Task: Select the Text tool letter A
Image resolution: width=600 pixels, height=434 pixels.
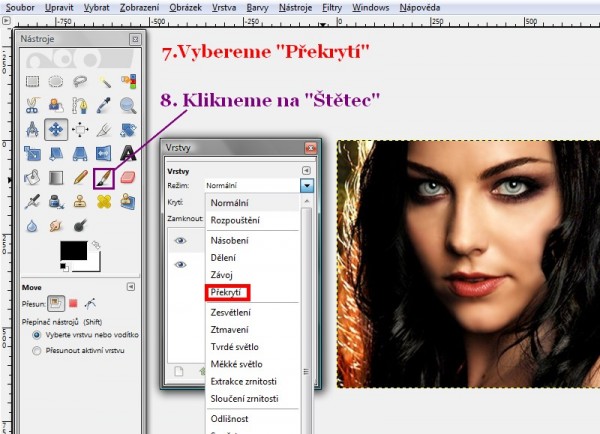Action: tap(128, 154)
